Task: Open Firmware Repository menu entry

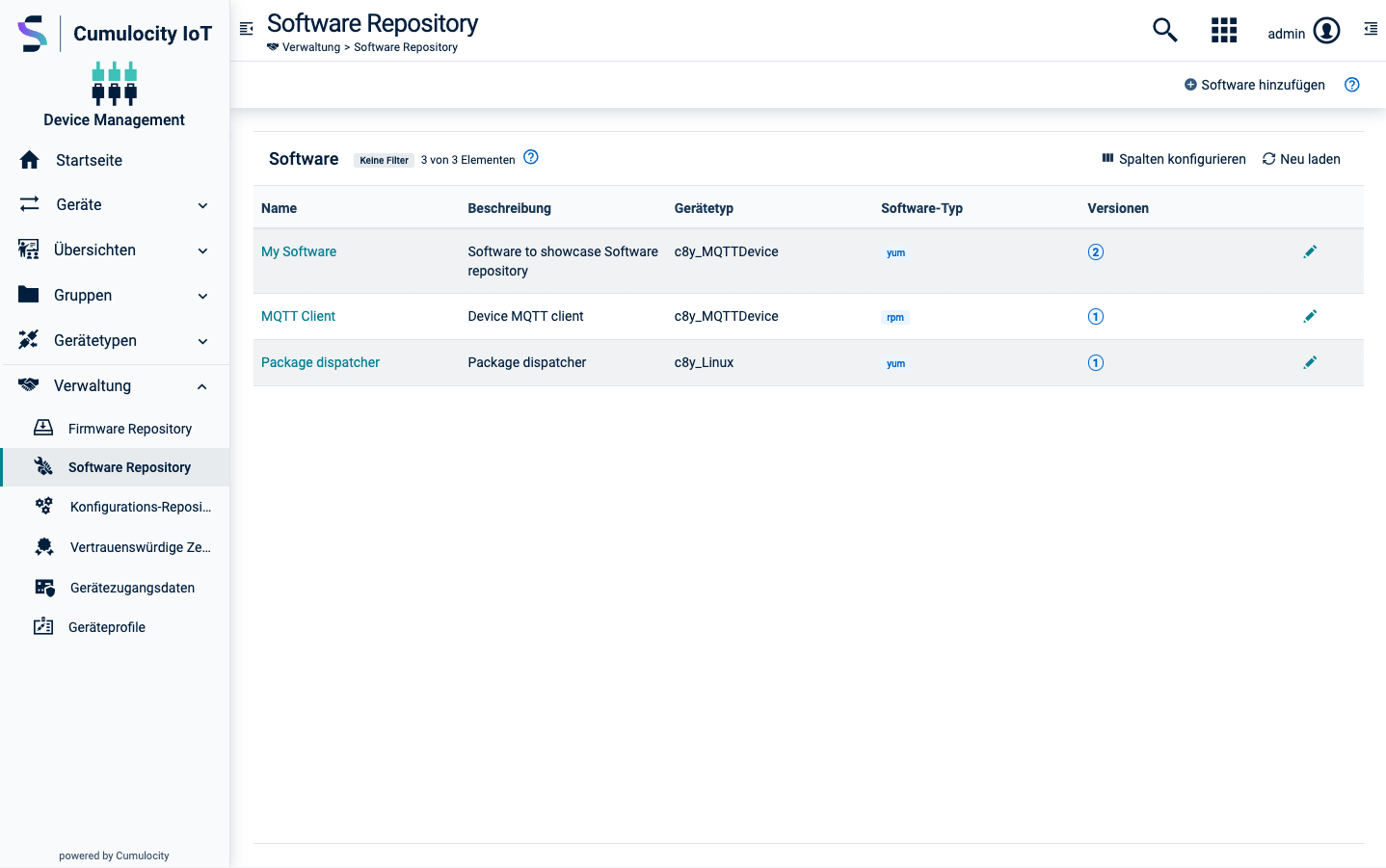Action: [115, 429]
